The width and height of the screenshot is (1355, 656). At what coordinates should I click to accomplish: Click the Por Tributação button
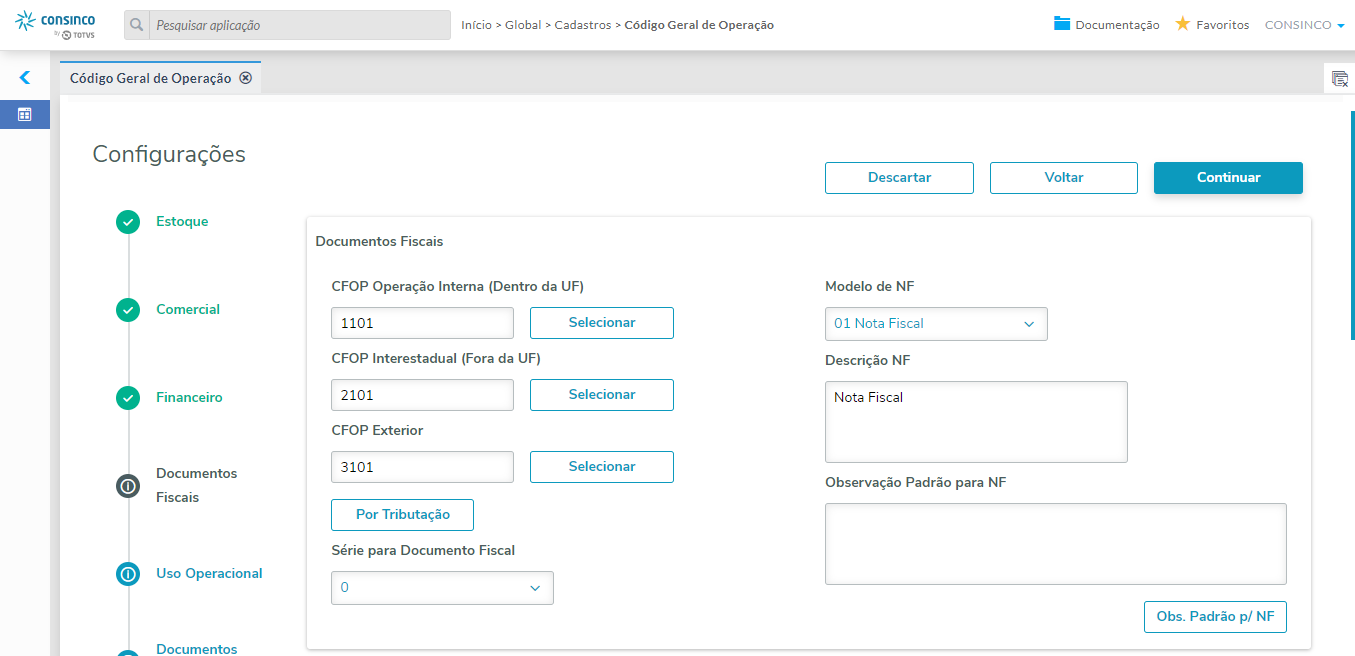[x=402, y=515]
